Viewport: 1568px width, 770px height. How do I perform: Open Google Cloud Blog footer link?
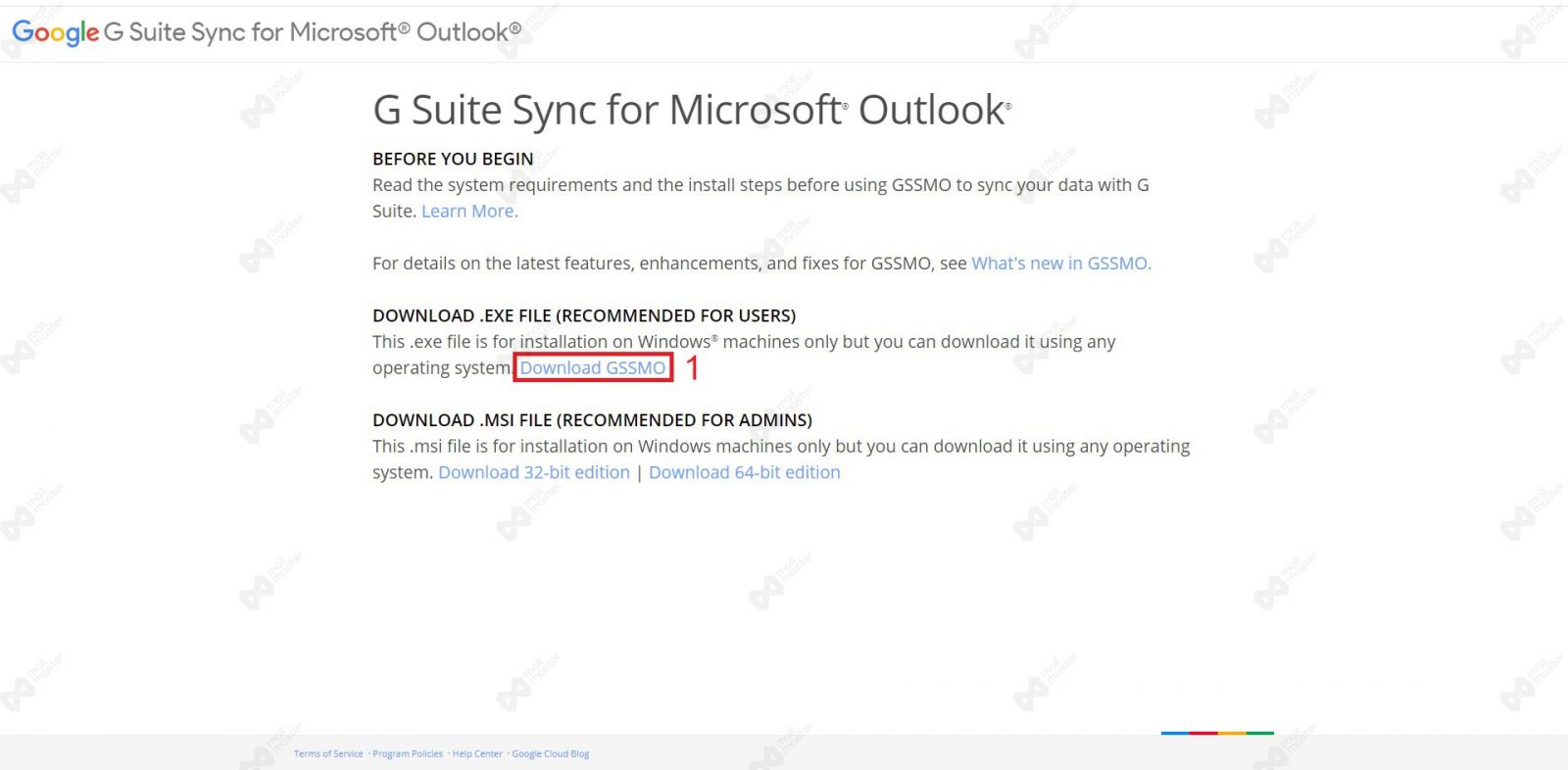[x=551, y=753]
